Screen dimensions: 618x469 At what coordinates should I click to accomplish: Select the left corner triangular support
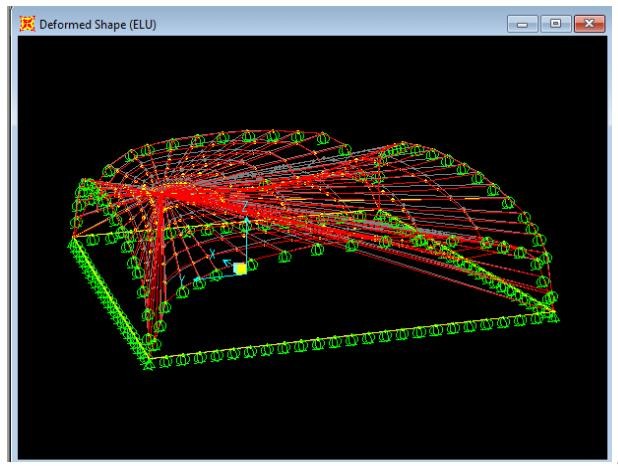click(x=72, y=240)
